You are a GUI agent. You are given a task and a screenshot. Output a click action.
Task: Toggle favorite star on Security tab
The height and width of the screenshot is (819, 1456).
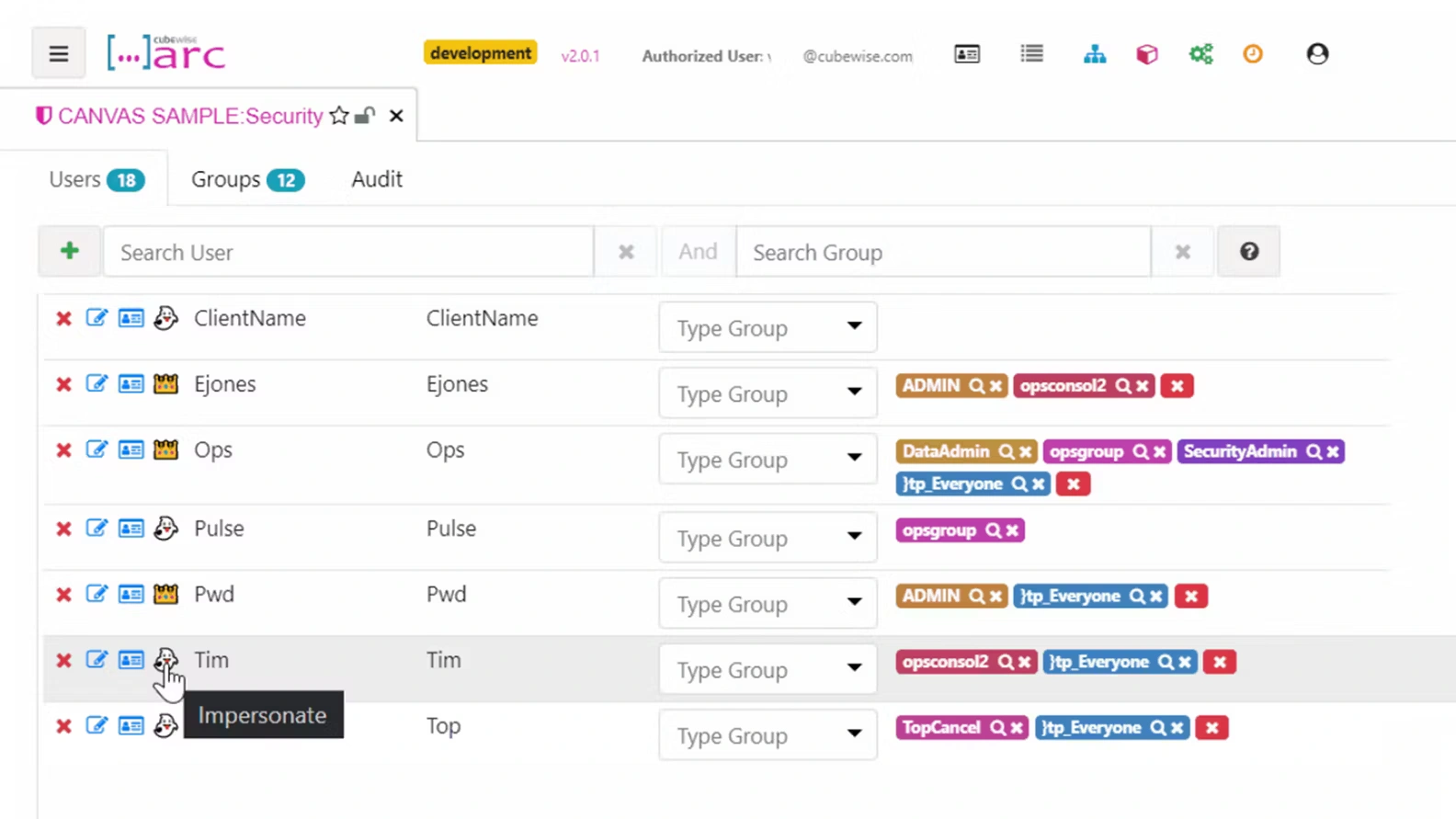coord(339,116)
